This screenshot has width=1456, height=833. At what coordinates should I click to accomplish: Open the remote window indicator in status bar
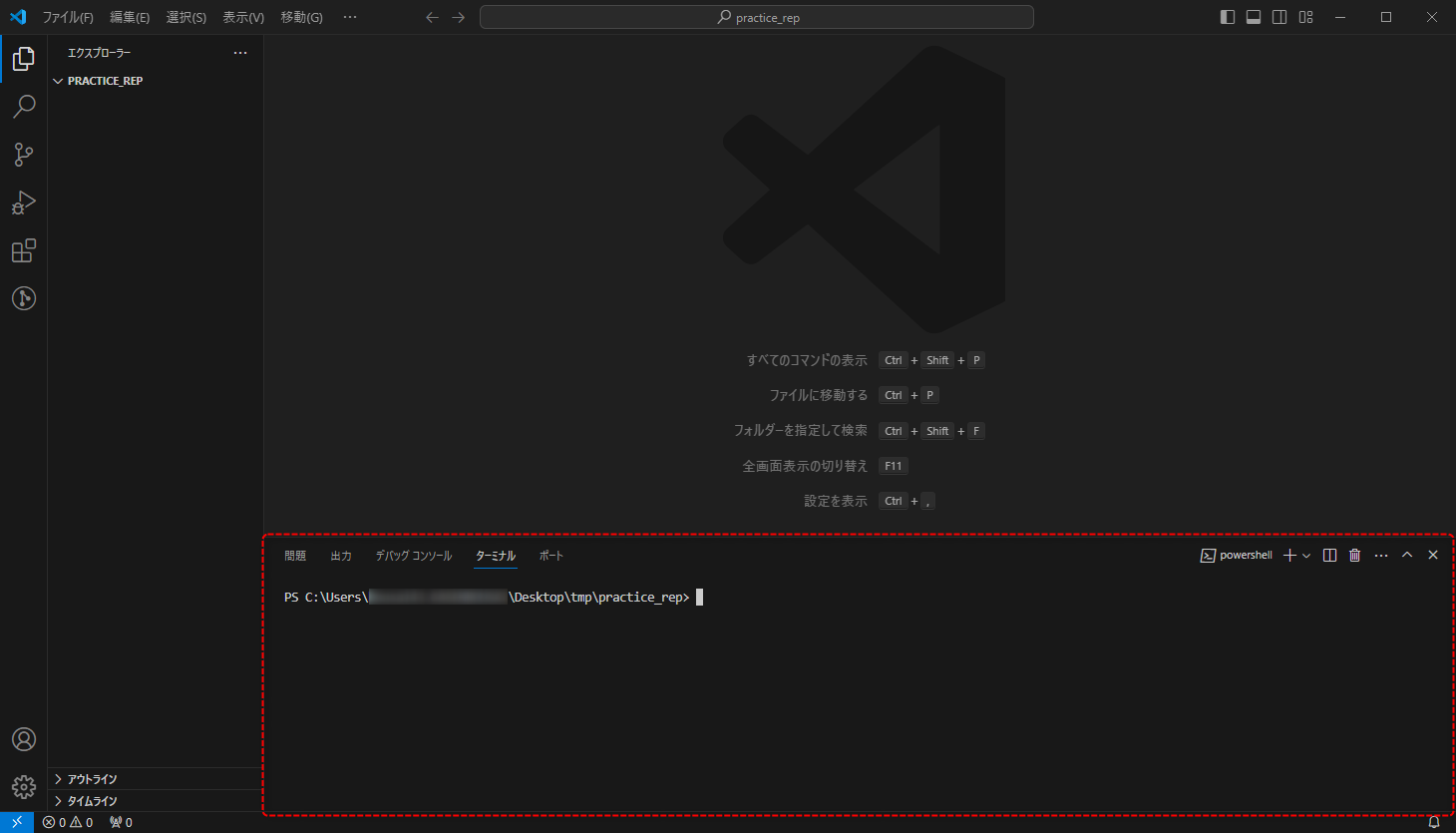17,822
